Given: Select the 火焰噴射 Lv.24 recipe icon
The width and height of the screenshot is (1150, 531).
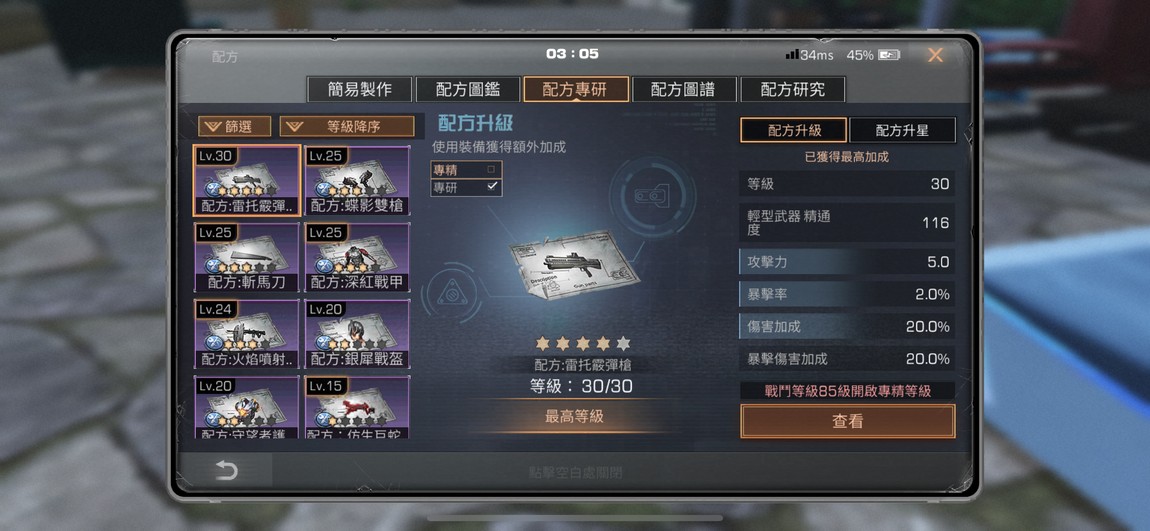Looking at the screenshot, I should click(x=246, y=334).
